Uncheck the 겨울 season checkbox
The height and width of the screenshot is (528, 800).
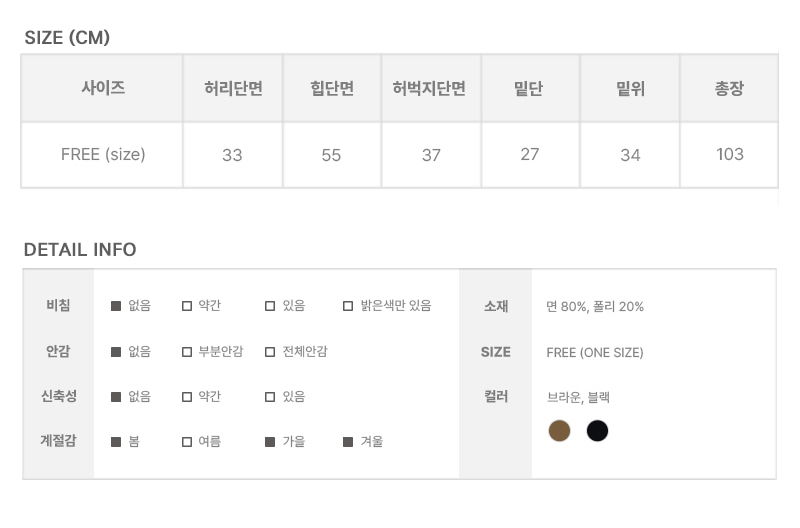click(x=348, y=442)
